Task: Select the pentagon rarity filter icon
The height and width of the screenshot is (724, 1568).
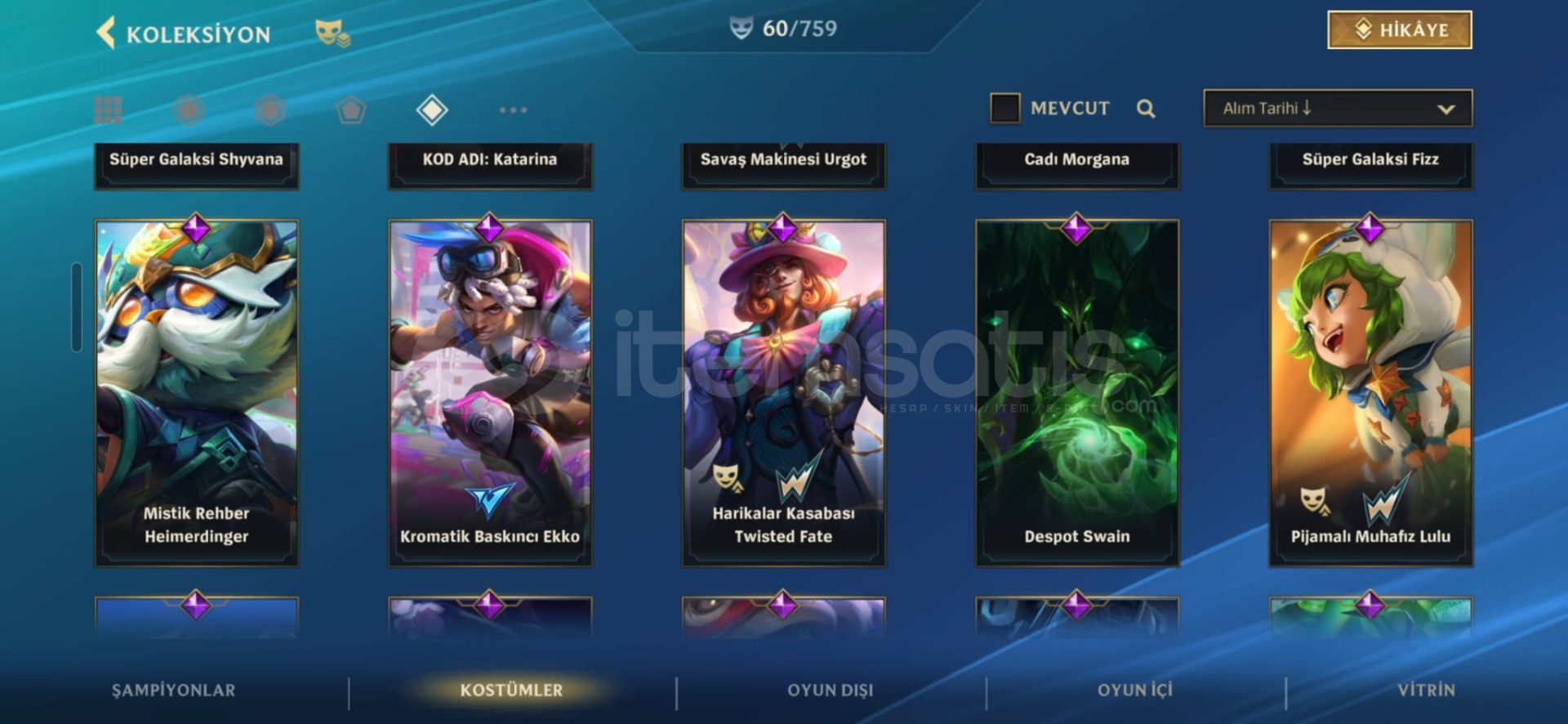Action: click(350, 109)
